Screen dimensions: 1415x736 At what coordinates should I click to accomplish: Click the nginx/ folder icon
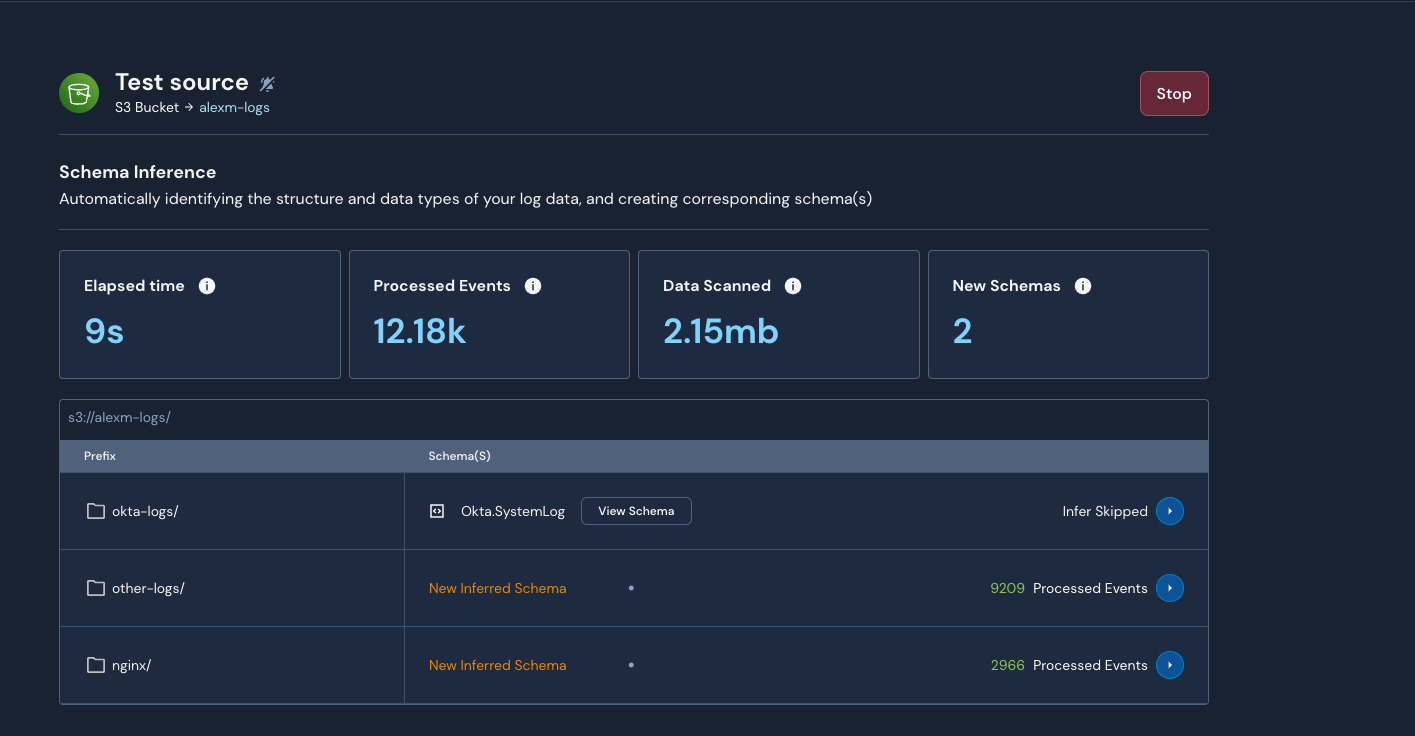tap(96, 665)
